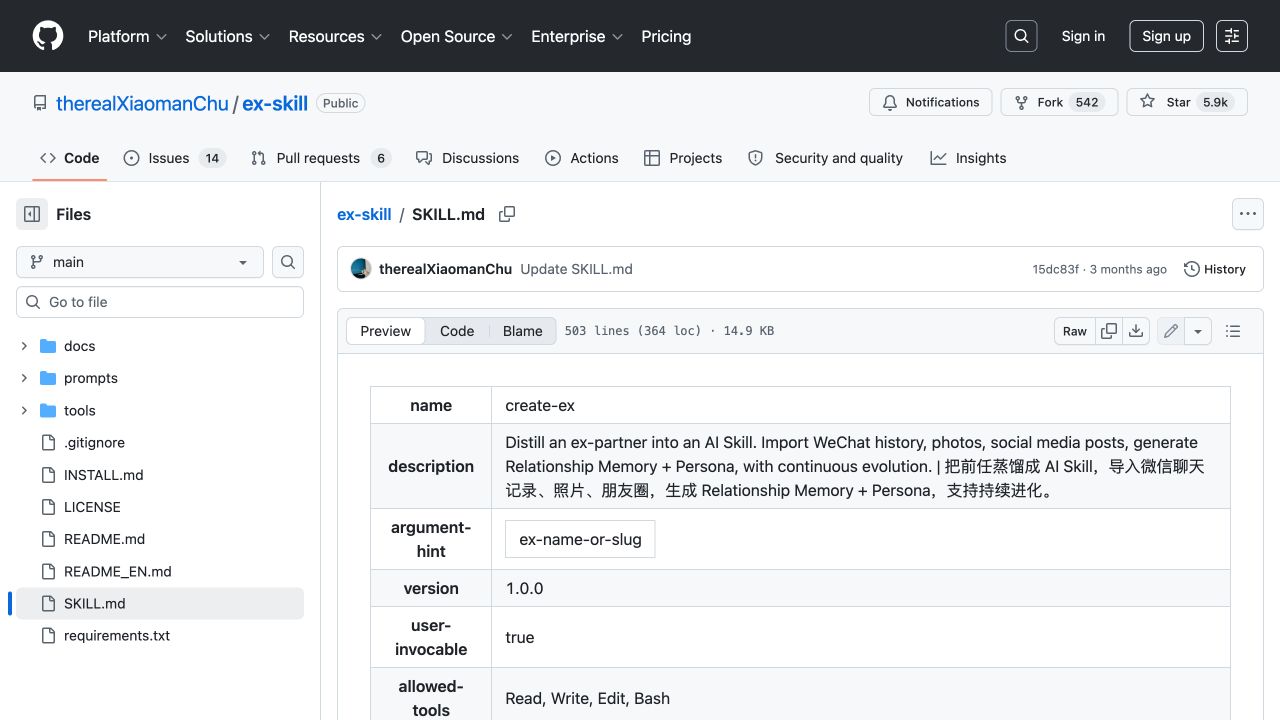This screenshot has width=1280, height=720.
Task: Download the raw SKILL.md file
Action: pyautogui.click(x=1136, y=331)
